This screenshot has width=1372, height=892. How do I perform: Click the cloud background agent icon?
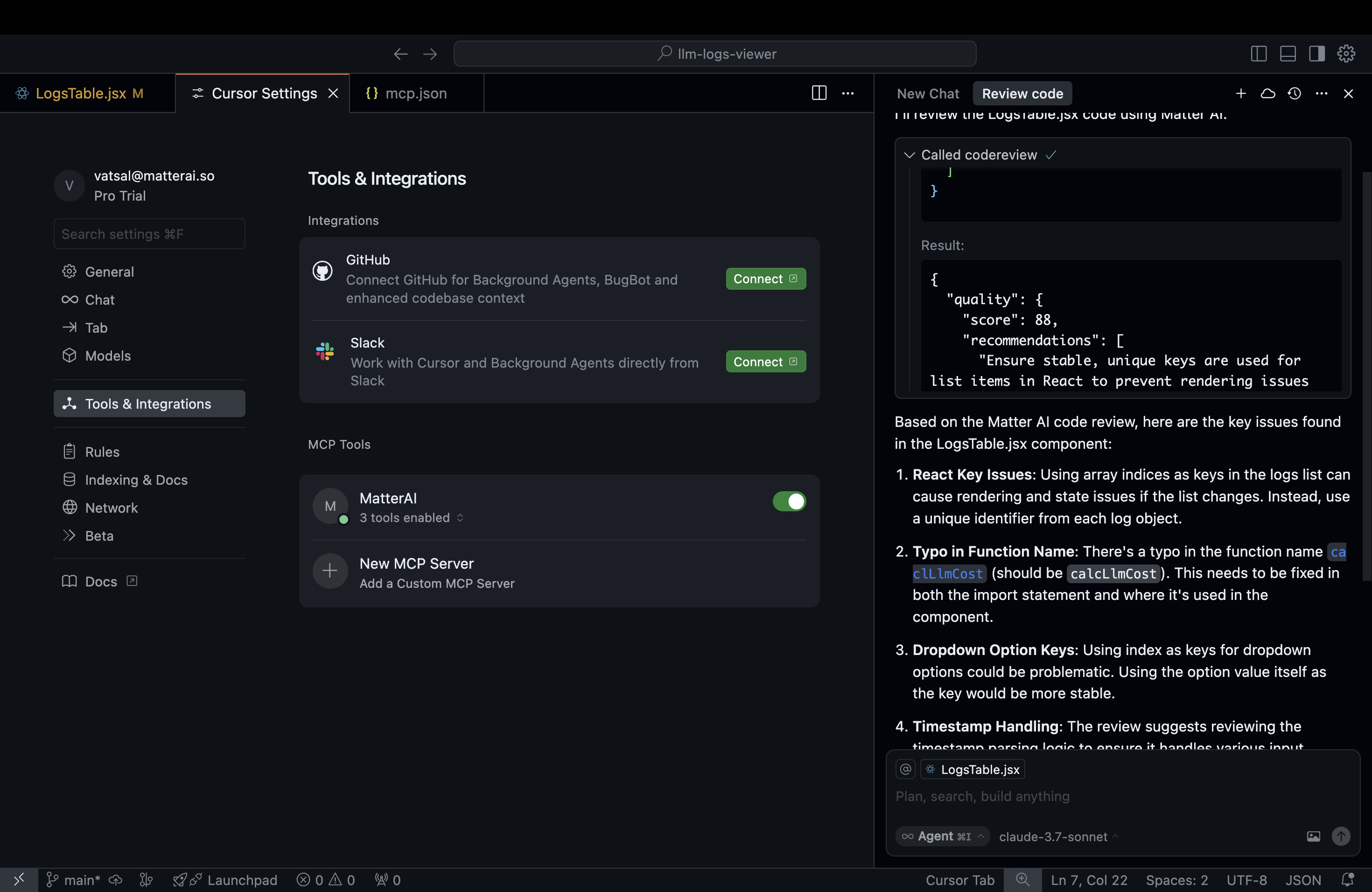(x=1267, y=93)
